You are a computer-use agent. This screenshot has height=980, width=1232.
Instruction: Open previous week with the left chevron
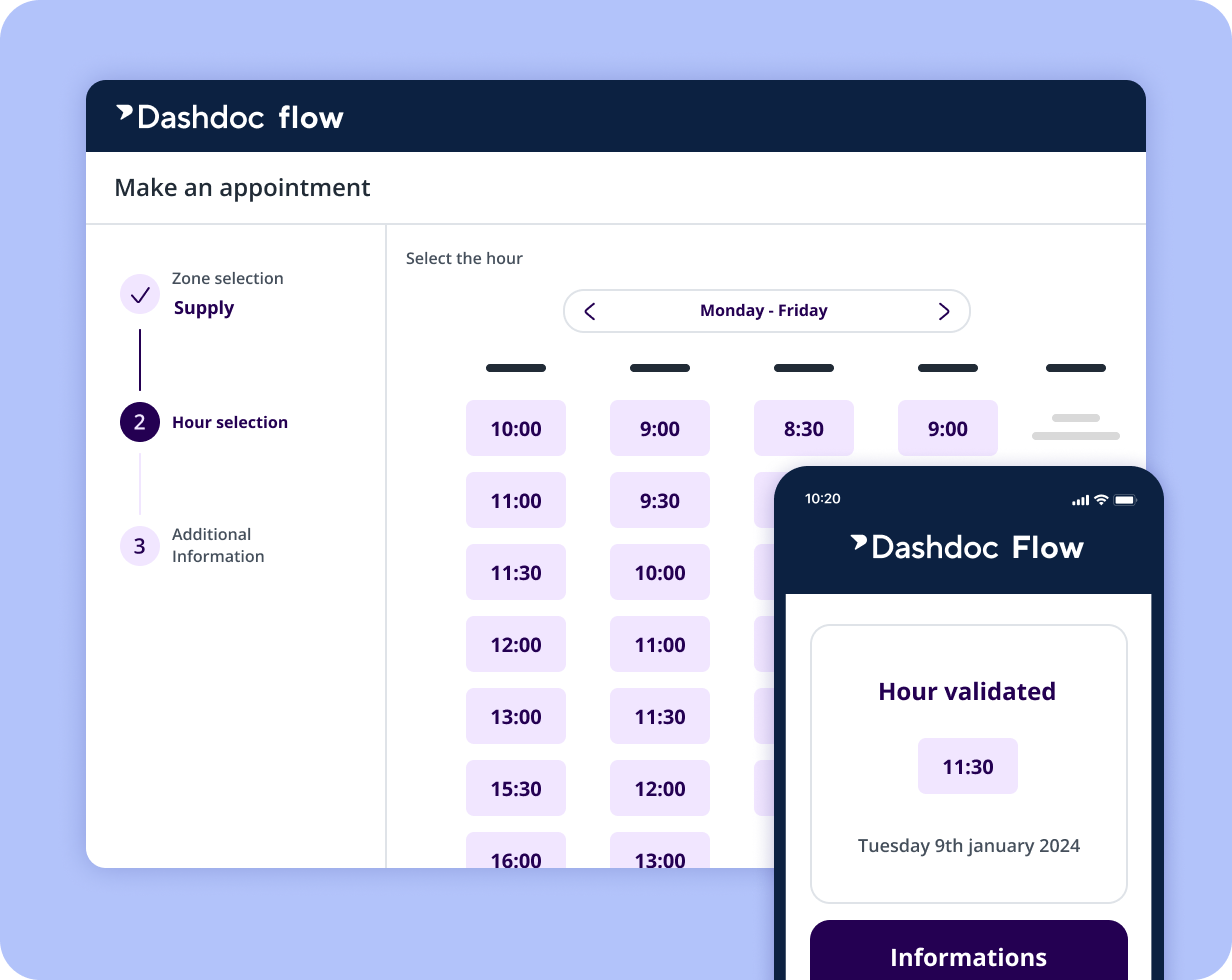click(589, 311)
